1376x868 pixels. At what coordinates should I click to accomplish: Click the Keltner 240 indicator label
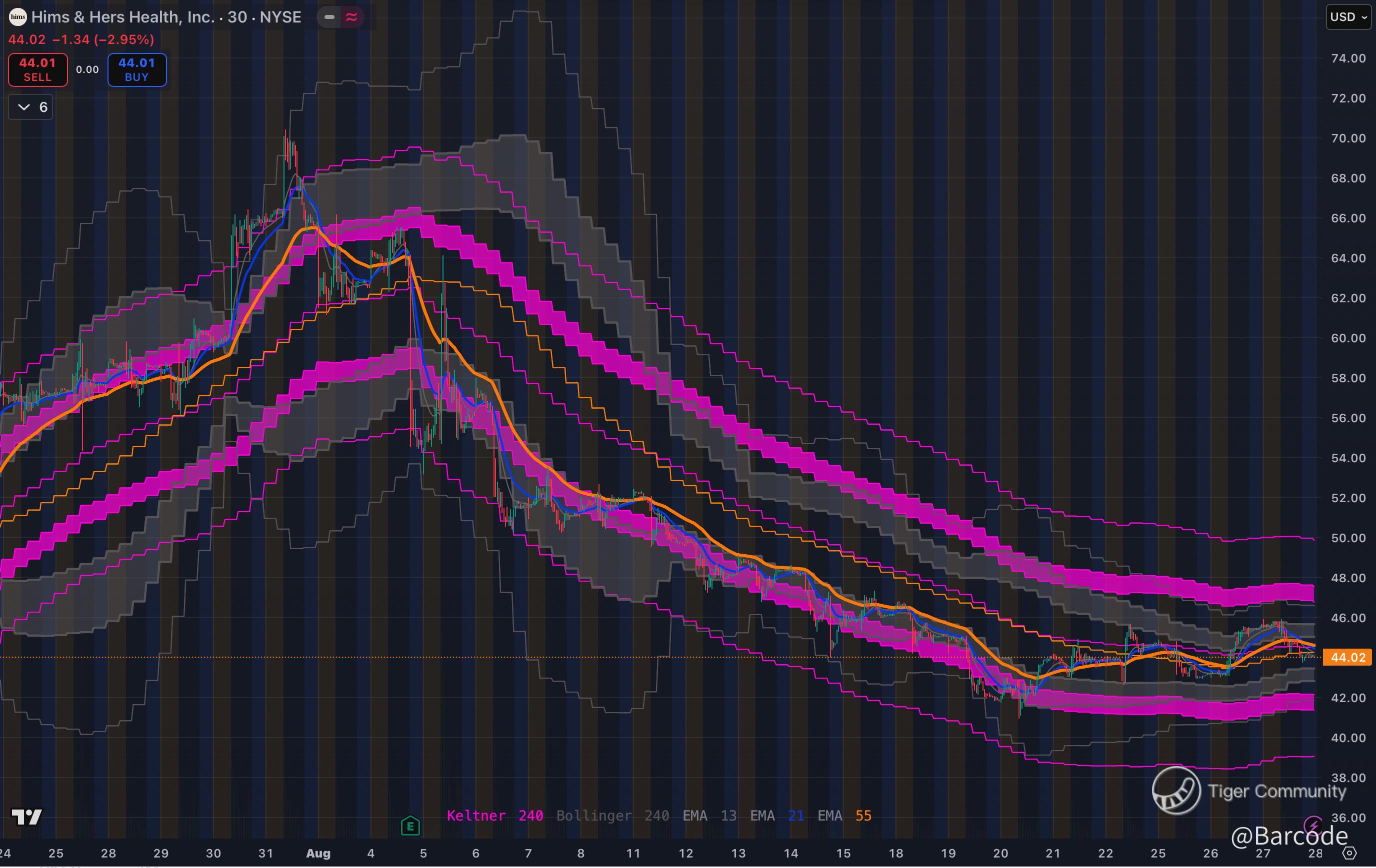pos(494,816)
